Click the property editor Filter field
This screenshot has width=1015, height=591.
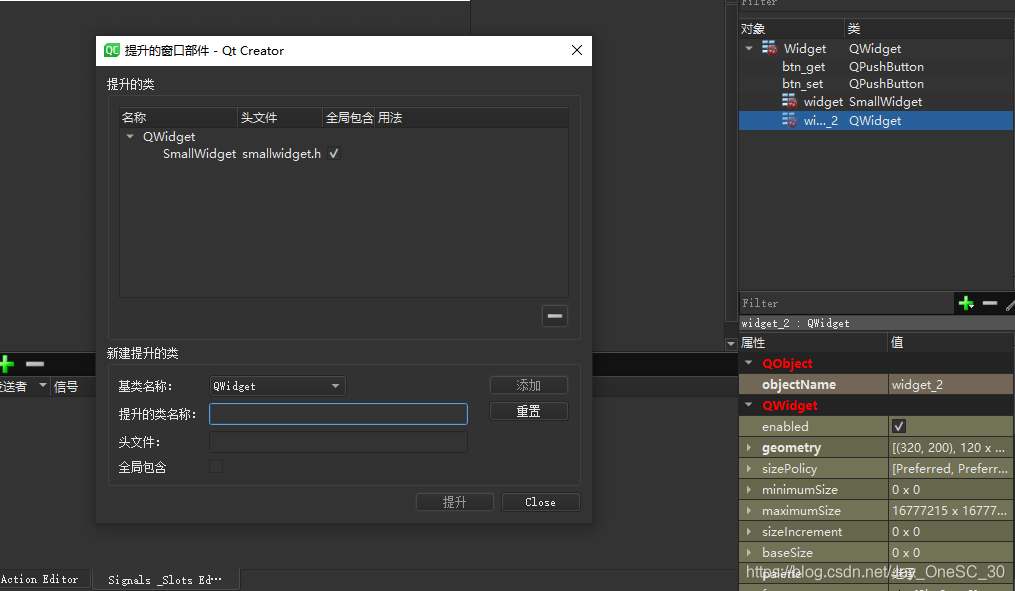coord(847,303)
